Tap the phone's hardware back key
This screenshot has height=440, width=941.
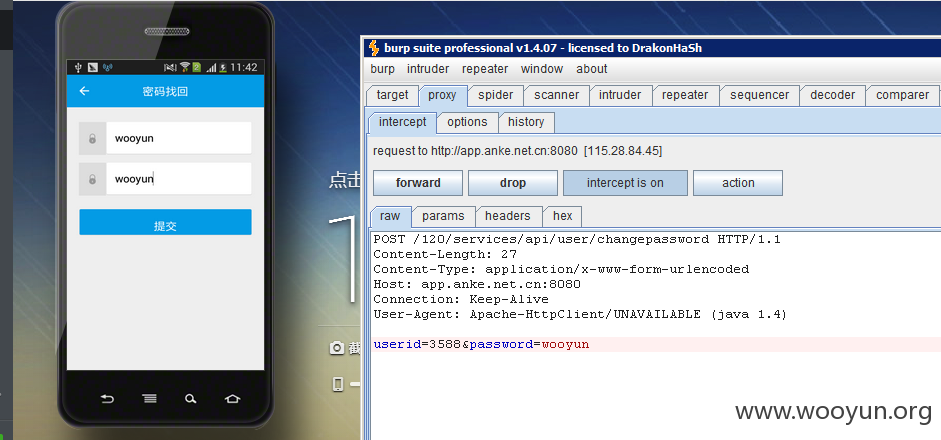point(107,399)
